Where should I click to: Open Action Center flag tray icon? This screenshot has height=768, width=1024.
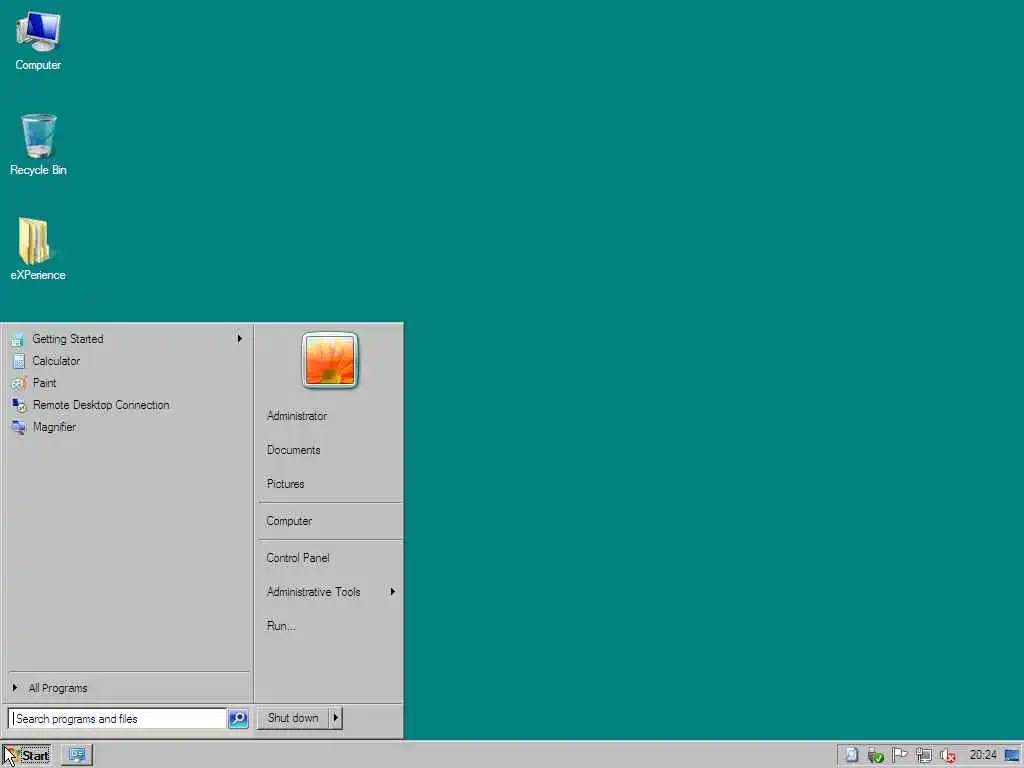[x=899, y=755]
